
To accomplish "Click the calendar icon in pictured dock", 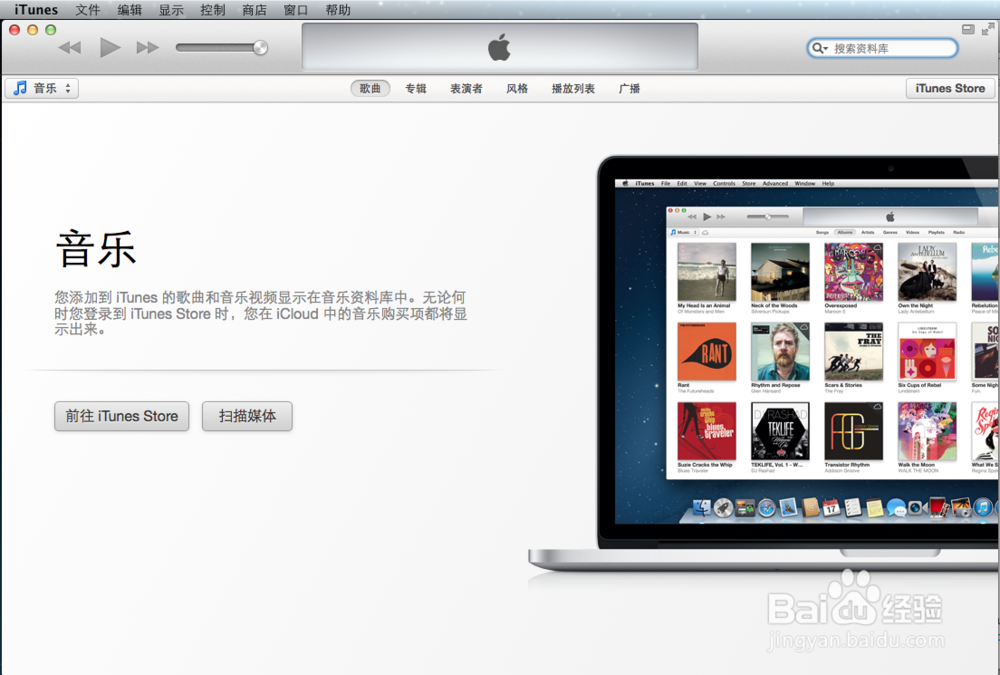I will pyautogui.click(x=831, y=508).
